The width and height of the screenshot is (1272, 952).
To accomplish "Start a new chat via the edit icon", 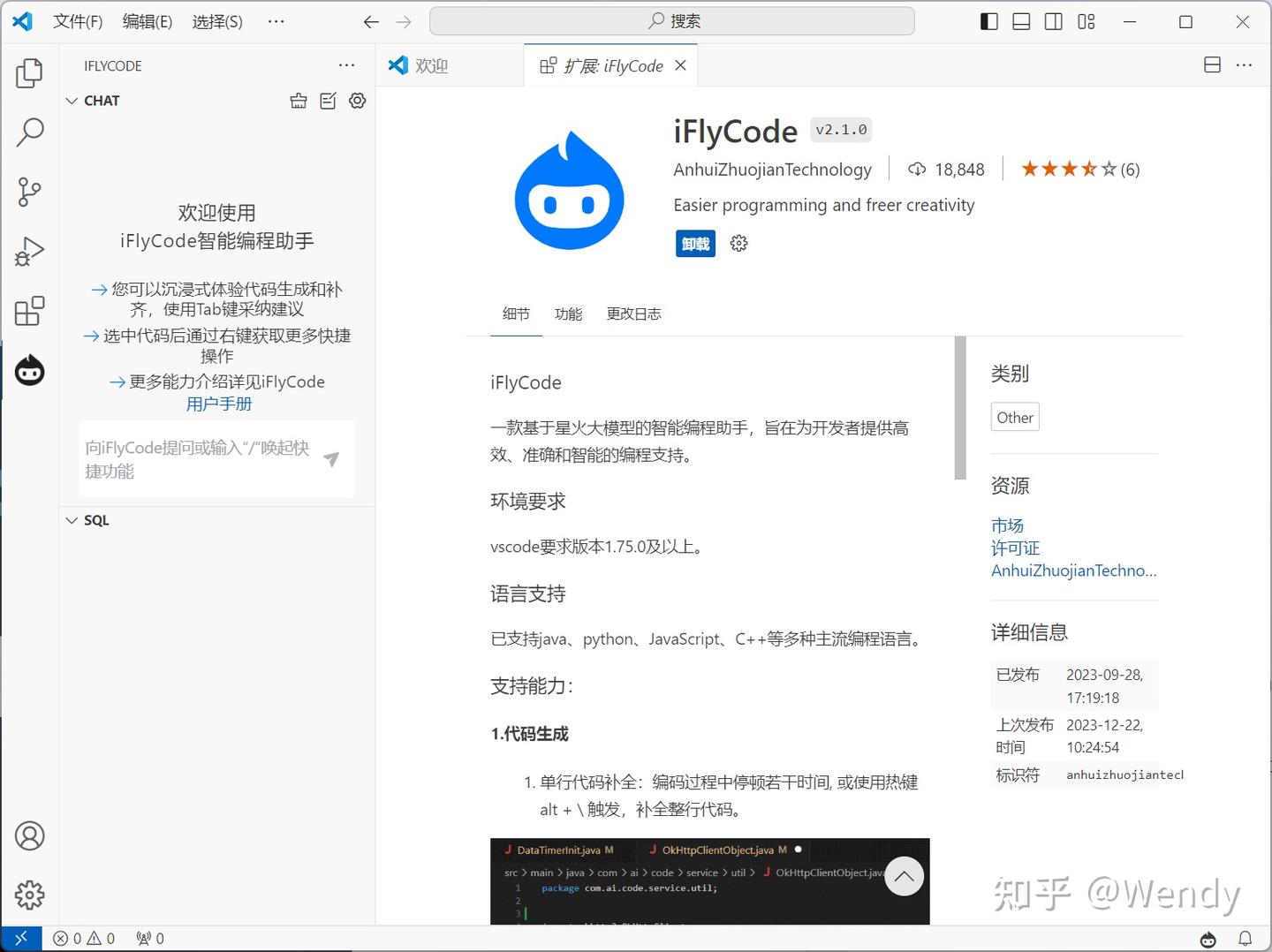I will pyautogui.click(x=328, y=101).
